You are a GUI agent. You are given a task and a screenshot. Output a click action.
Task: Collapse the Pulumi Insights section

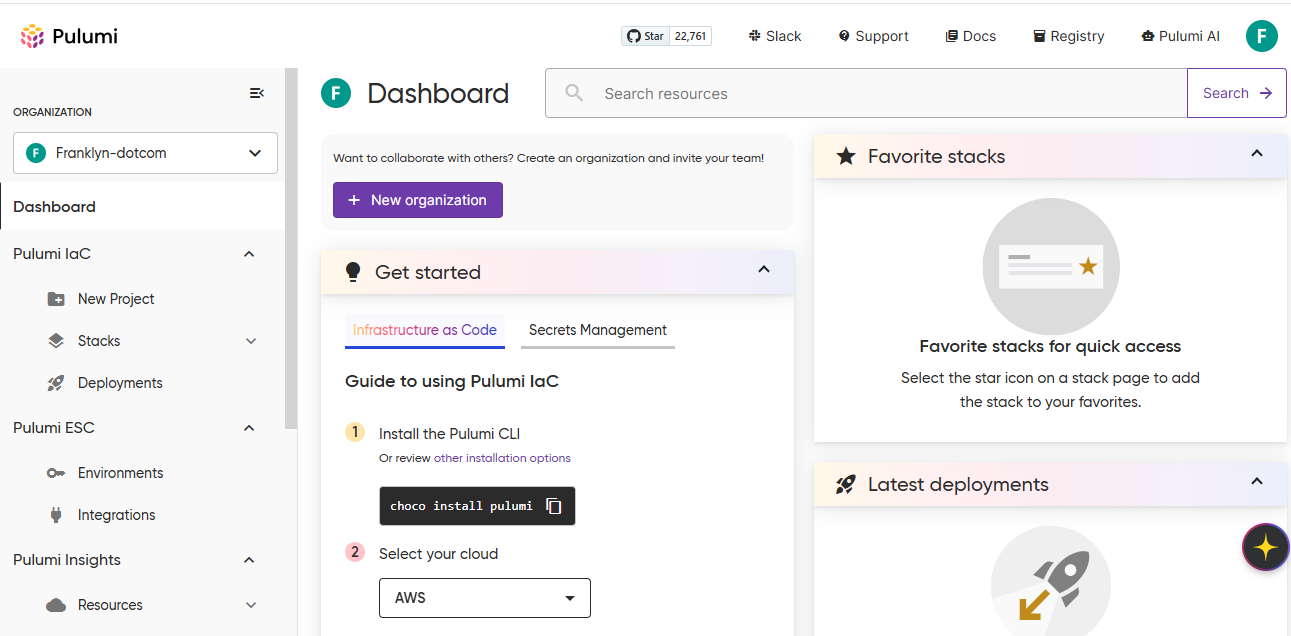tap(249, 560)
